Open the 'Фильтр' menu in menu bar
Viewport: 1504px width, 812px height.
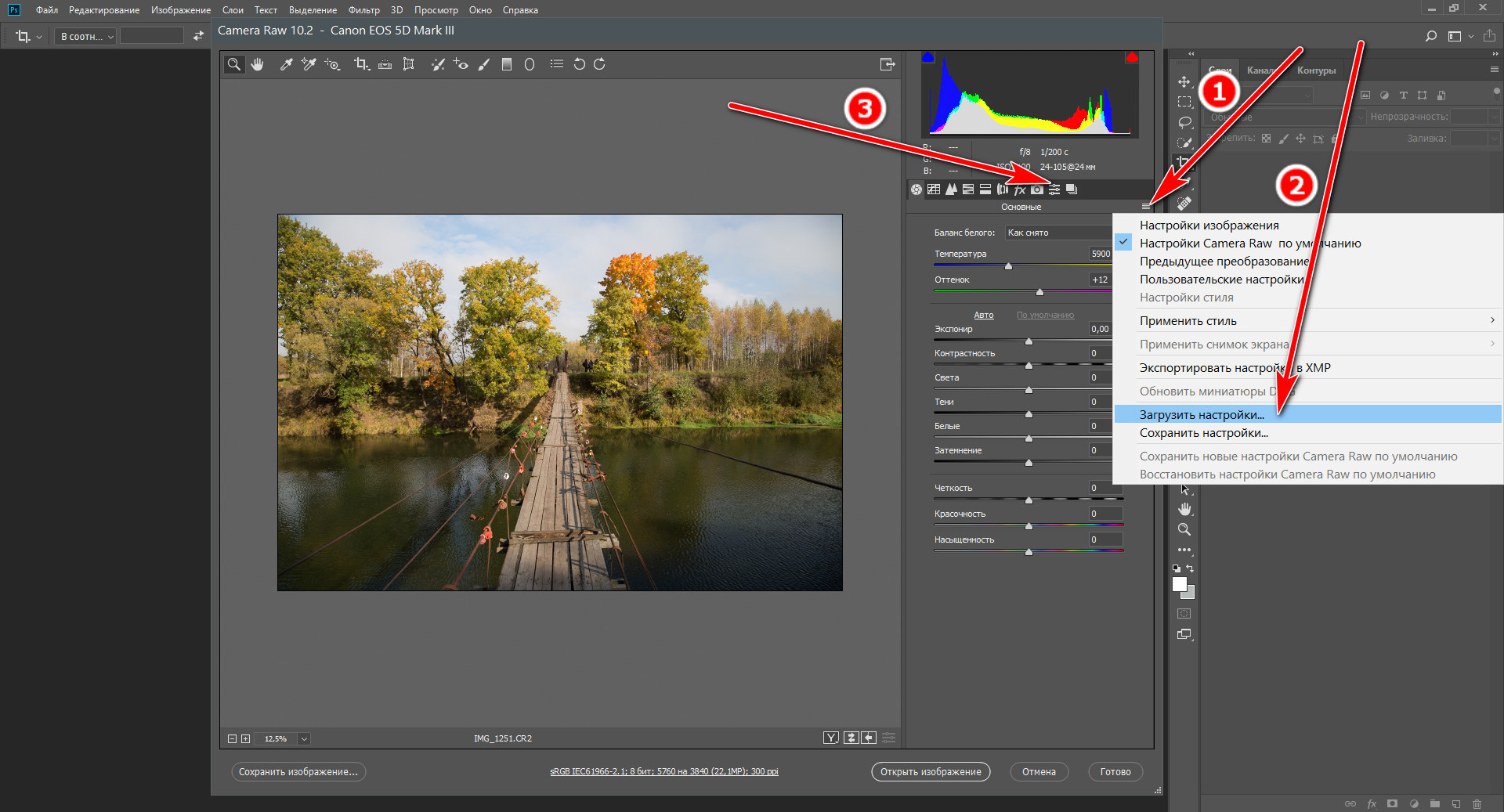pyautogui.click(x=363, y=10)
